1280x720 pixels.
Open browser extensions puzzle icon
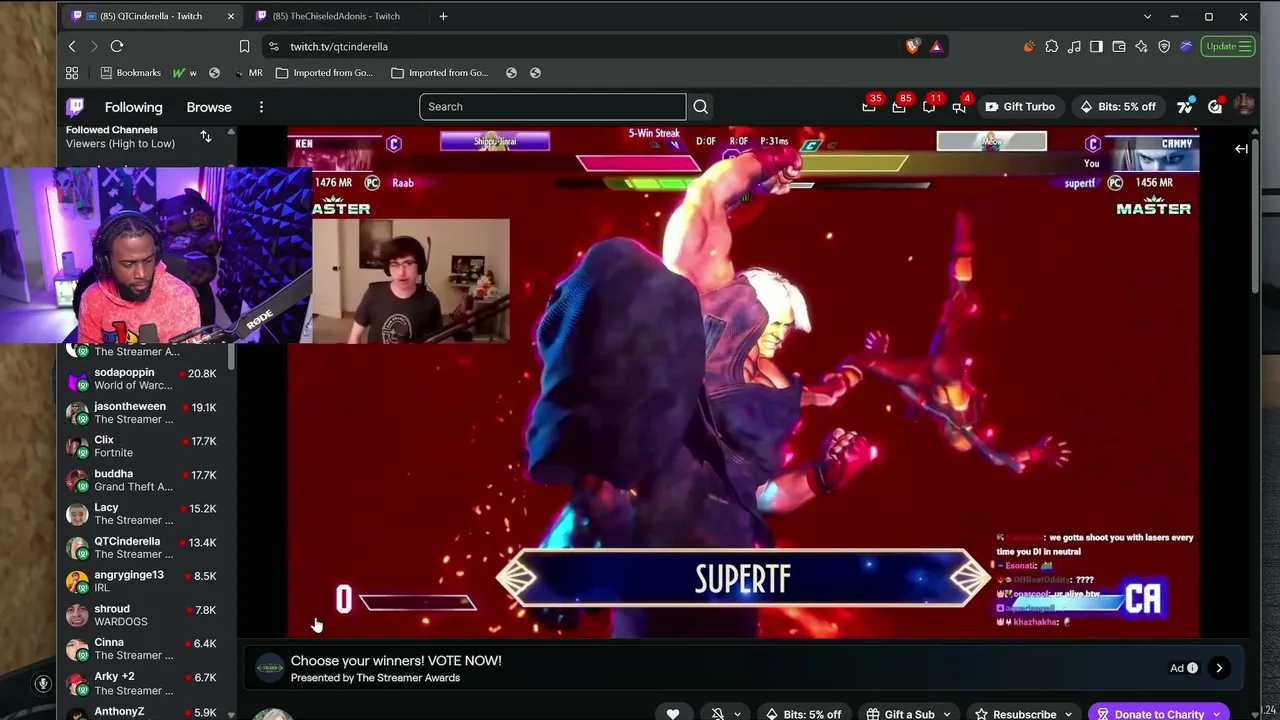coord(1052,46)
